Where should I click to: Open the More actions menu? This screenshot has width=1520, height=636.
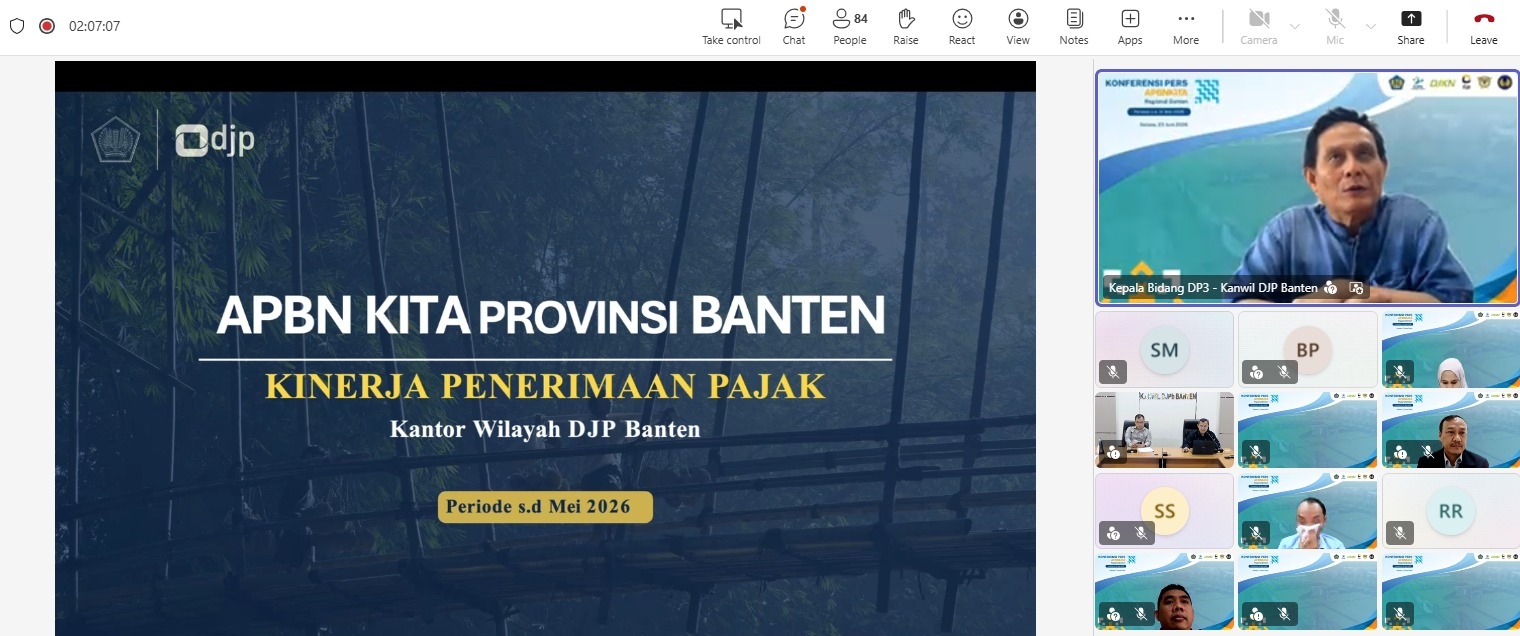click(1186, 27)
